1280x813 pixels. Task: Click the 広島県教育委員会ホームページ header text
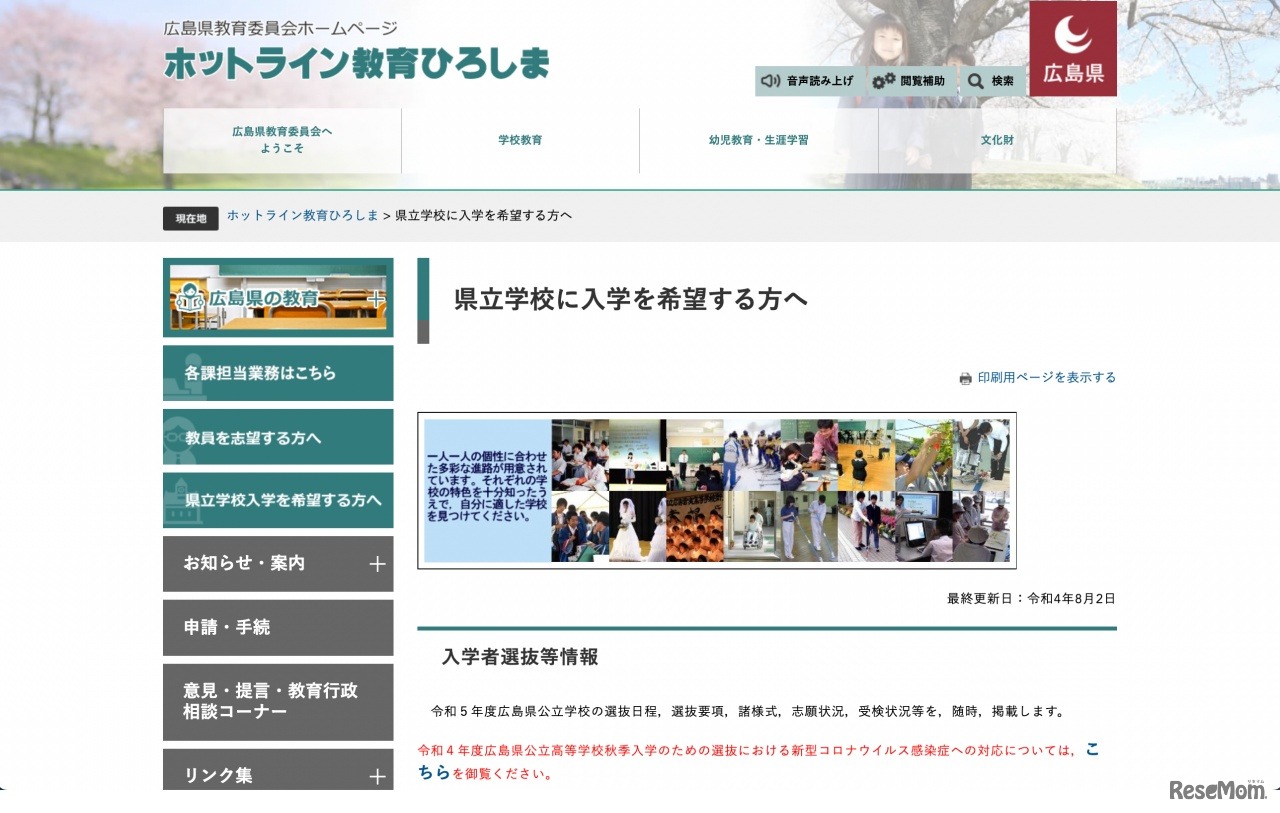pyautogui.click(x=281, y=29)
